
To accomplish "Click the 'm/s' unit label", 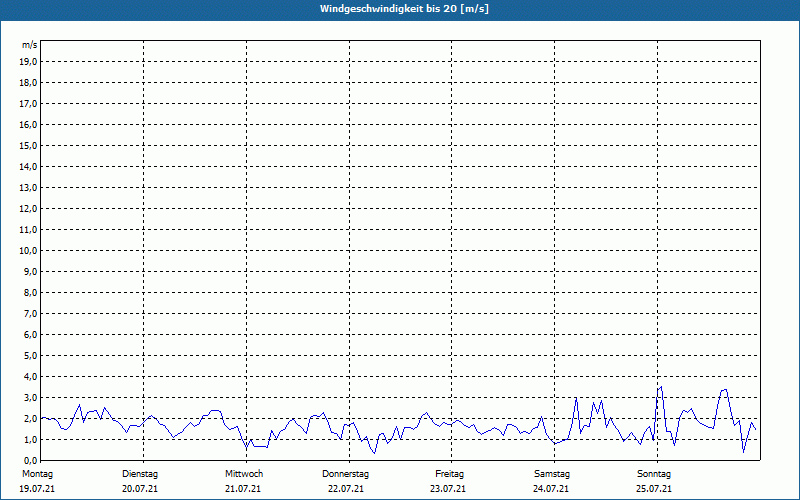I will [30, 45].
